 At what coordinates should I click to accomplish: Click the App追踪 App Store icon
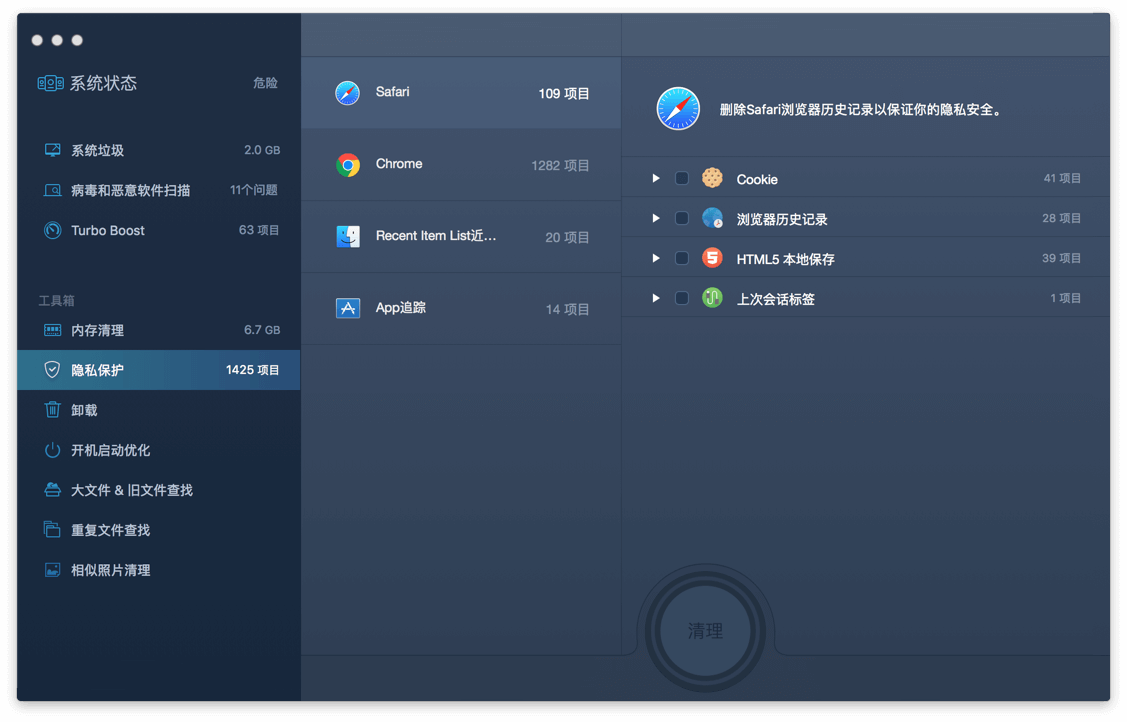coord(348,308)
